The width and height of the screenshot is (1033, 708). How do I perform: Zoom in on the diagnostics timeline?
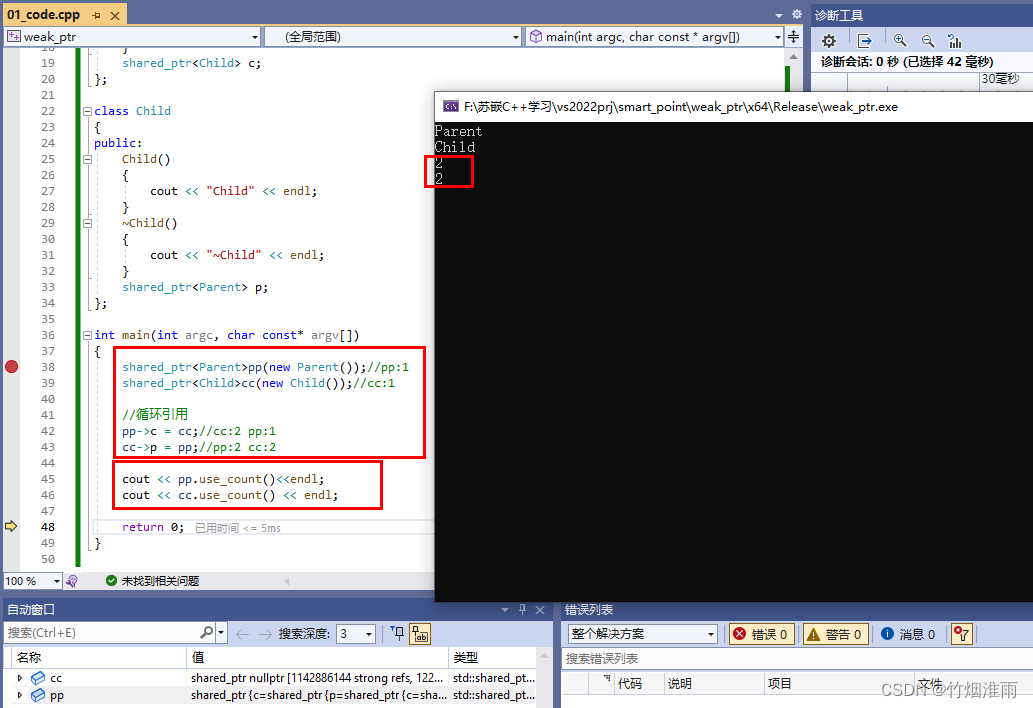[x=900, y=41]
